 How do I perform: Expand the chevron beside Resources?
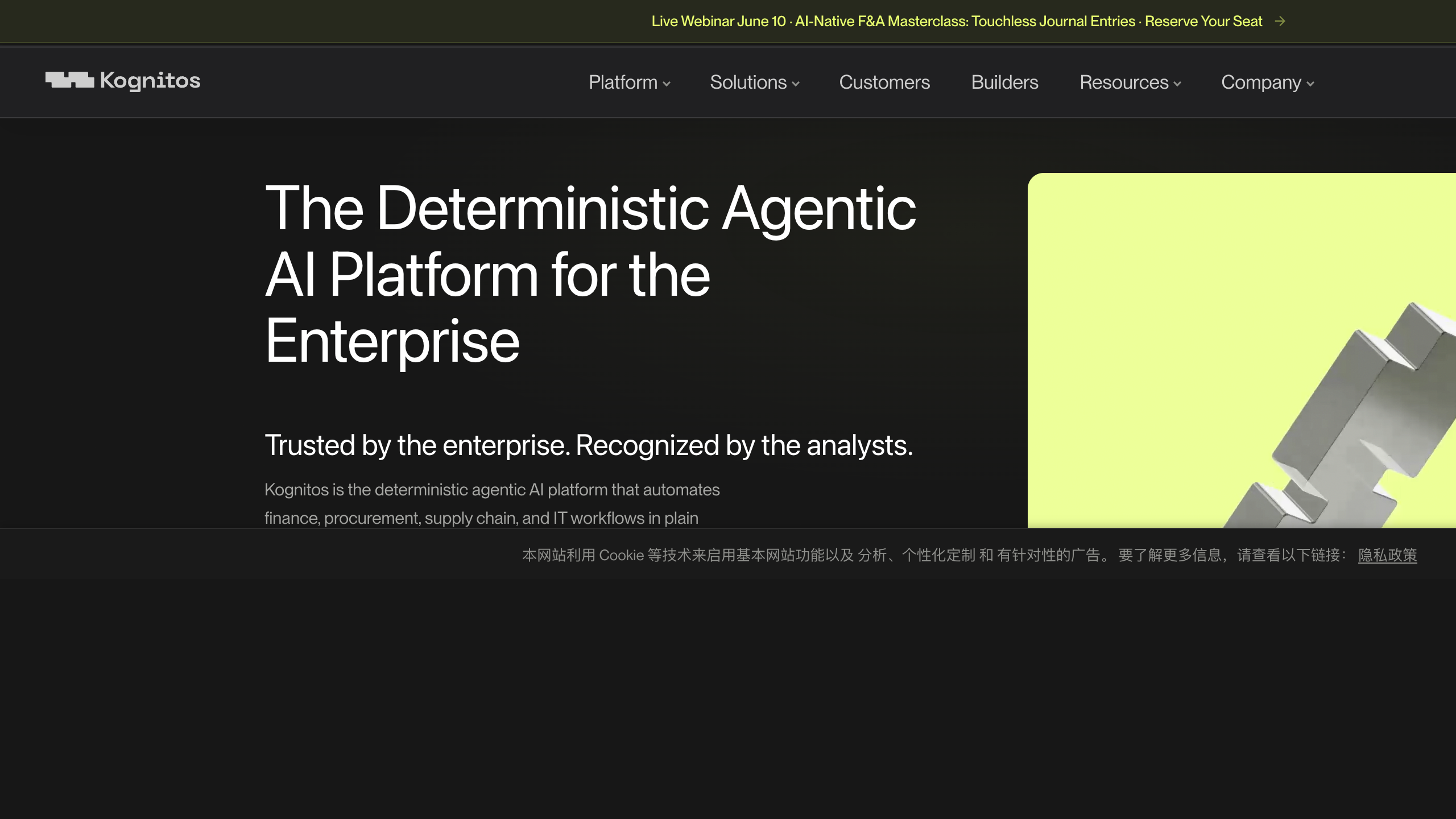point(1177,84)
